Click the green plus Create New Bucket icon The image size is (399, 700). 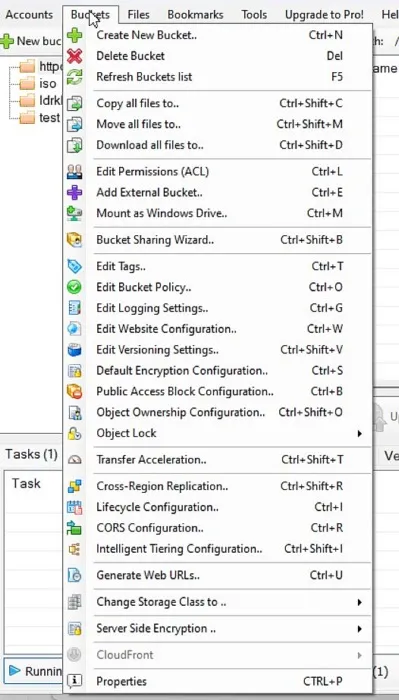tap(75, 35)
